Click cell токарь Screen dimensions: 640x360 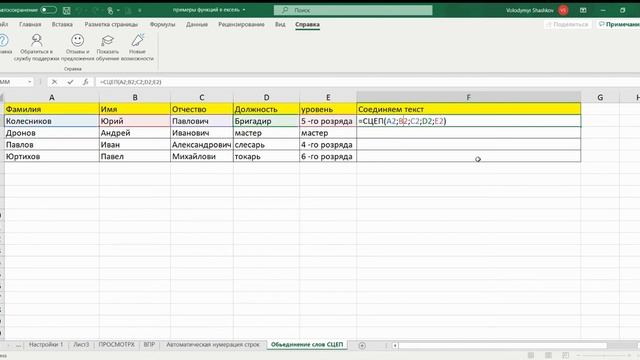[x=266, y=157]
